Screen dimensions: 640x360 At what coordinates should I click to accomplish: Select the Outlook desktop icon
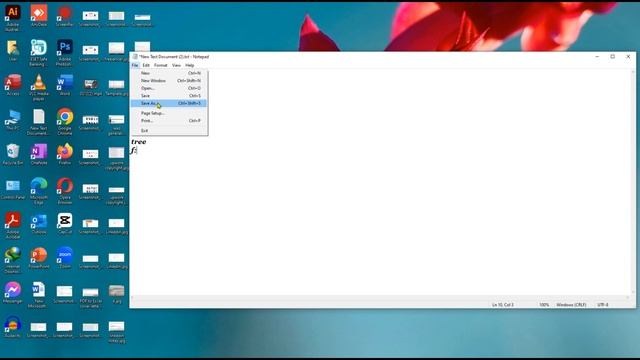coord(39,223)
